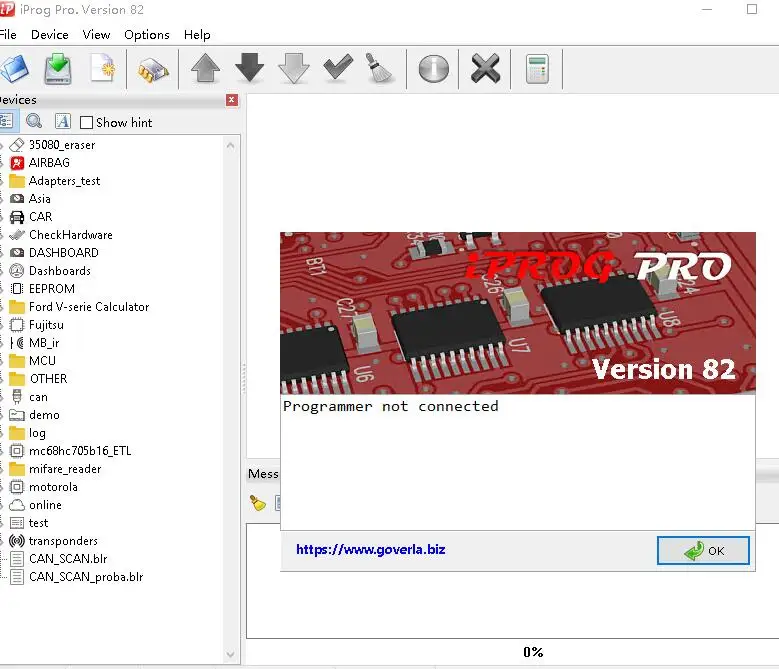Toggle the Show hint checkbox
779x669 pixels.
tap(86, 122)
